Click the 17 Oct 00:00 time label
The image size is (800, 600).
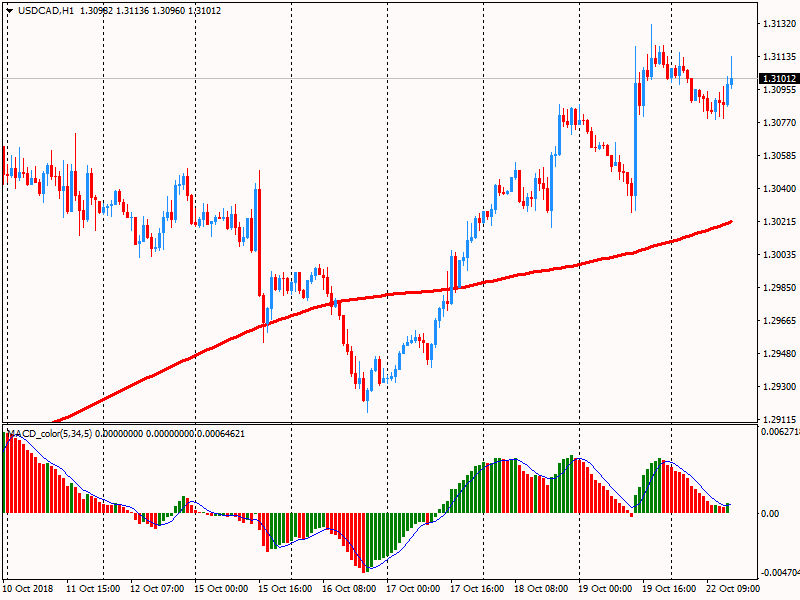(413, 589)
